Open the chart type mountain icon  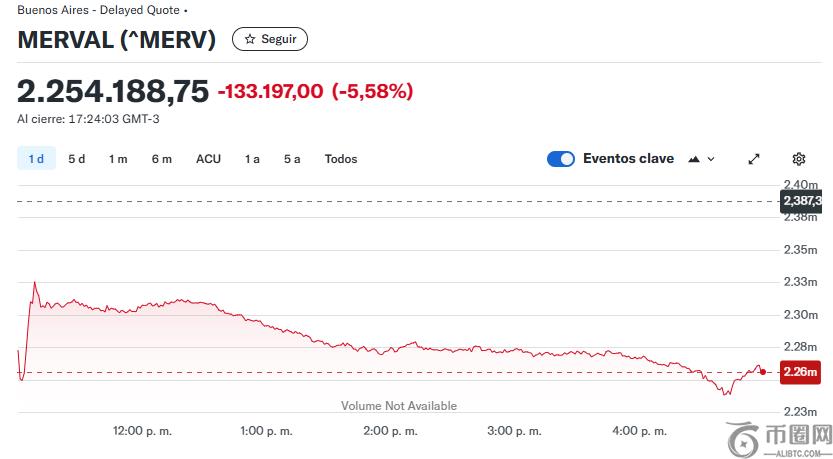(x=694, y=159)
